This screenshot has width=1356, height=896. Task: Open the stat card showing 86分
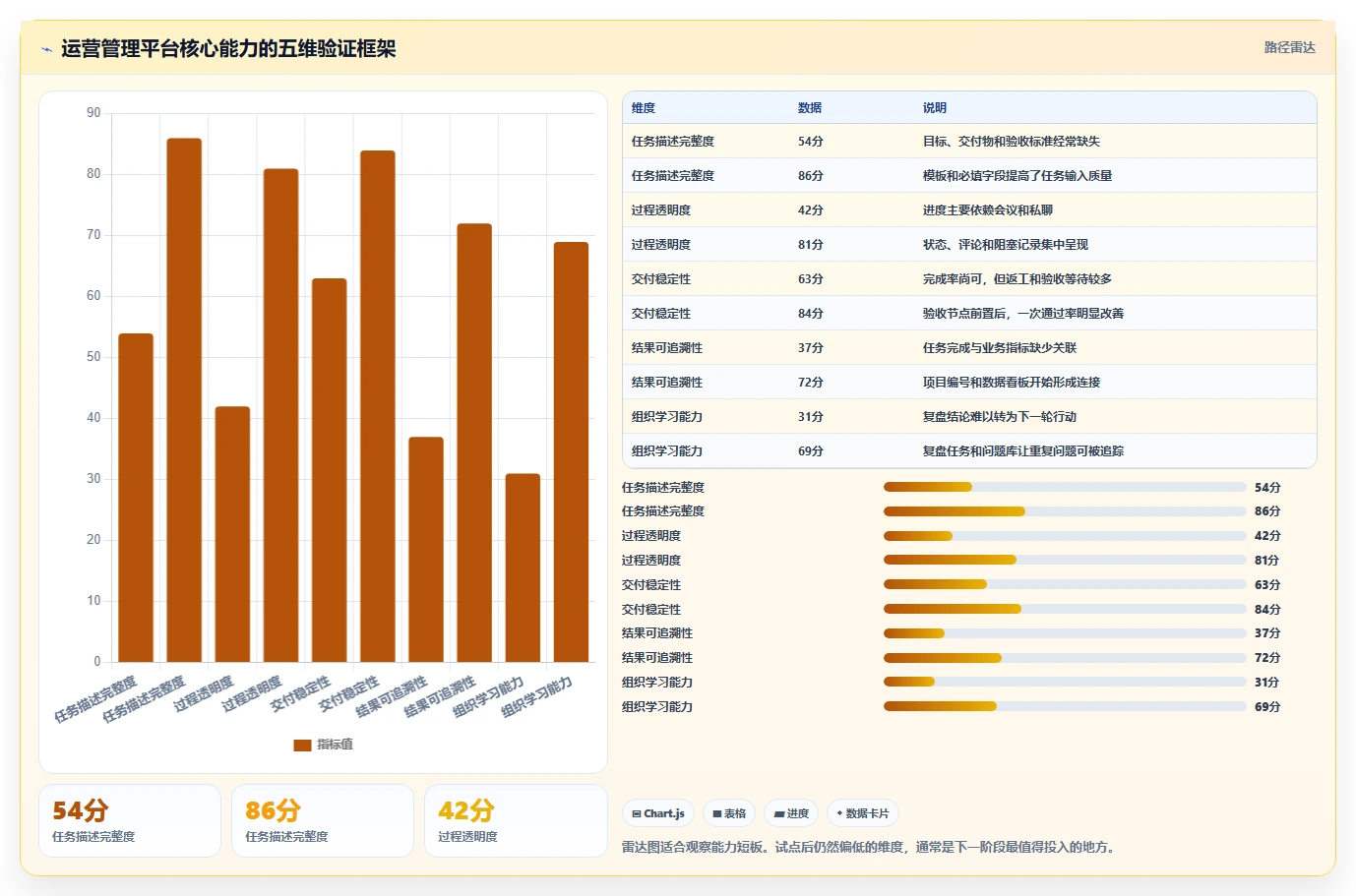click(323, 820)
